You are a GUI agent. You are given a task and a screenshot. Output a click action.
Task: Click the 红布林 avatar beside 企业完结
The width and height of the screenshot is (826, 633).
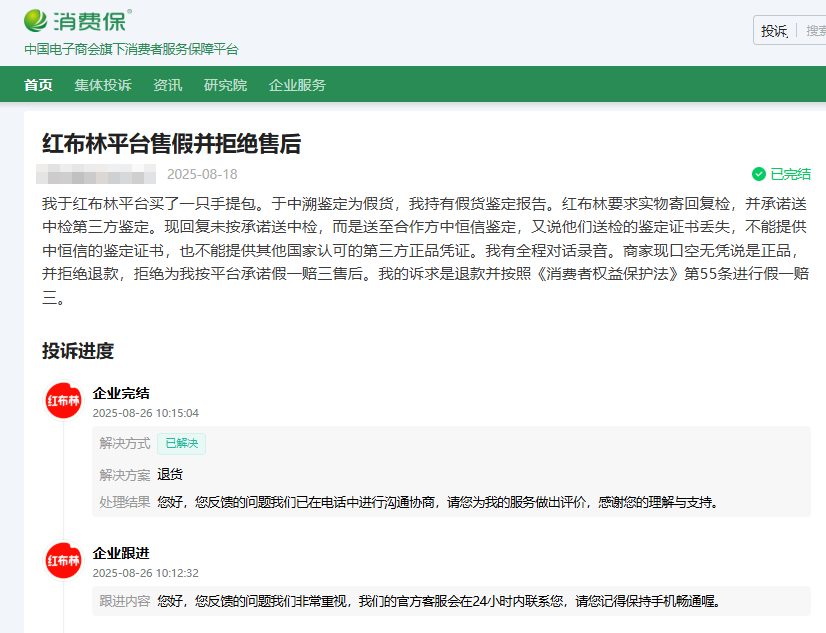point(64,400)
